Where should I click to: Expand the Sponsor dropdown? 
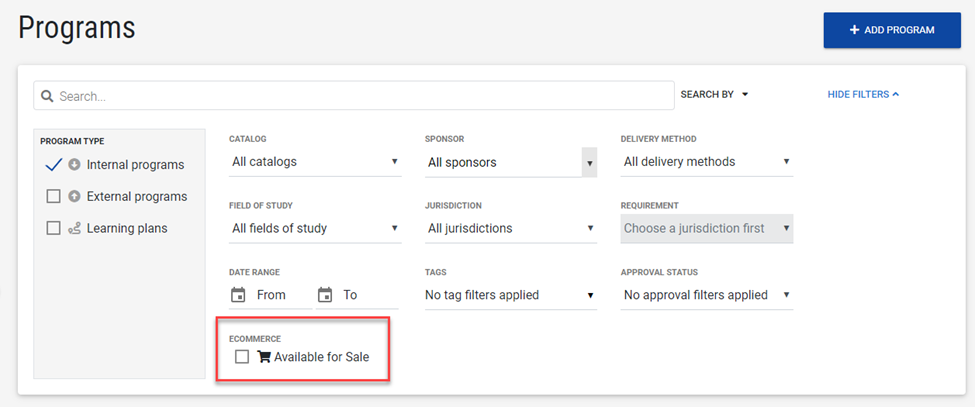point(510,162)
